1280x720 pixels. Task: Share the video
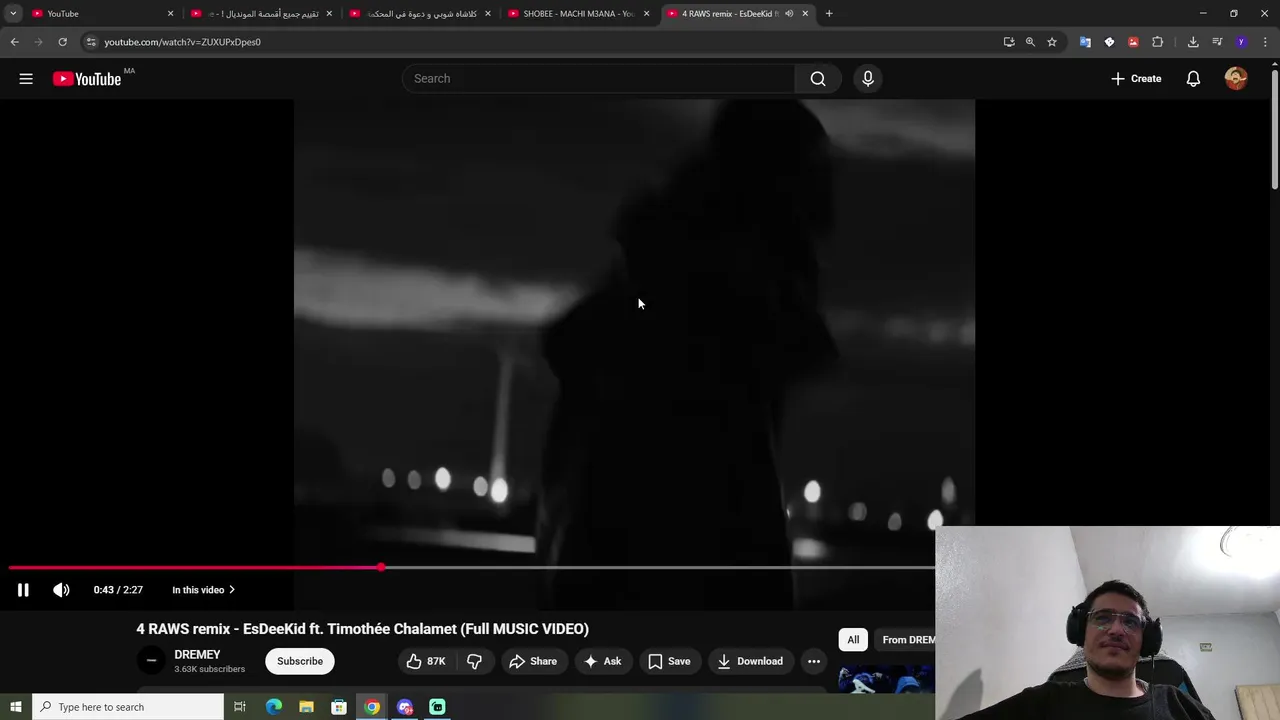coord(533,661)
